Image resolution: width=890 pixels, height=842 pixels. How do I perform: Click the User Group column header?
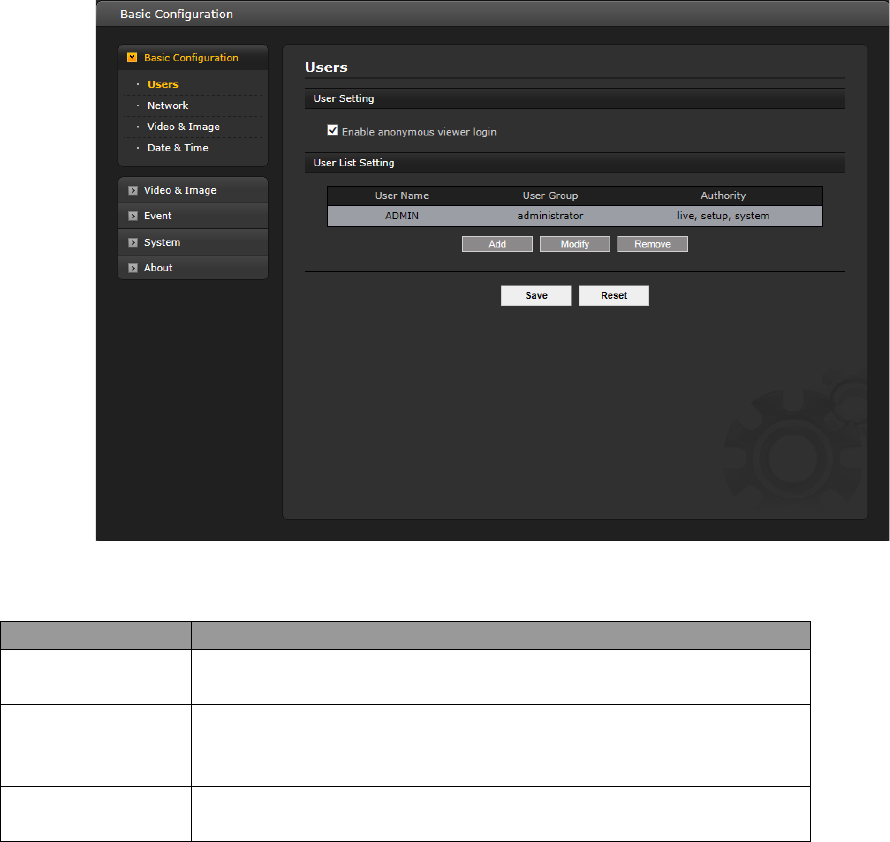coord(551,196)
